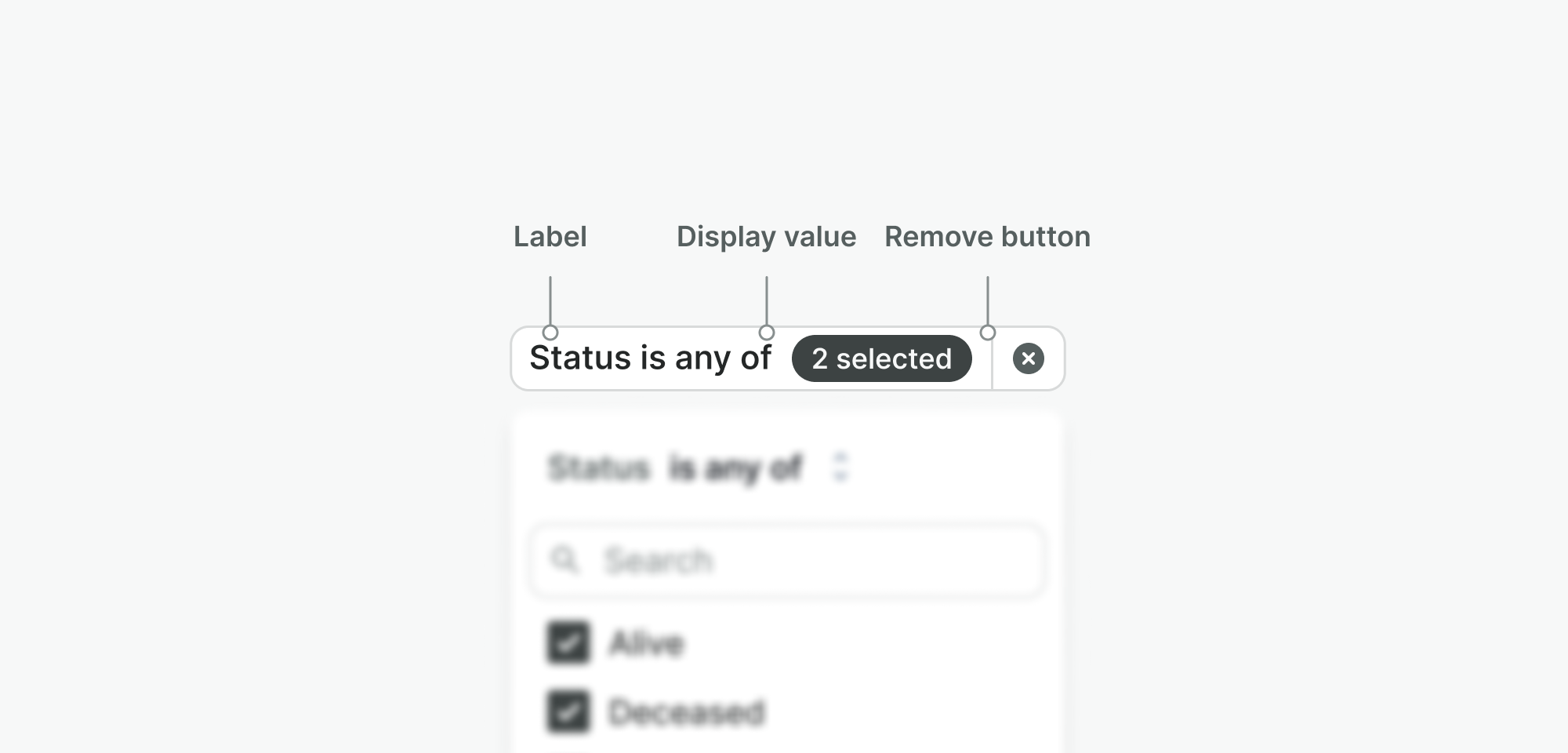This screenshot has width=1568, height=753.
Task: Click the "Deceased" option text
Action: (687, 712)
